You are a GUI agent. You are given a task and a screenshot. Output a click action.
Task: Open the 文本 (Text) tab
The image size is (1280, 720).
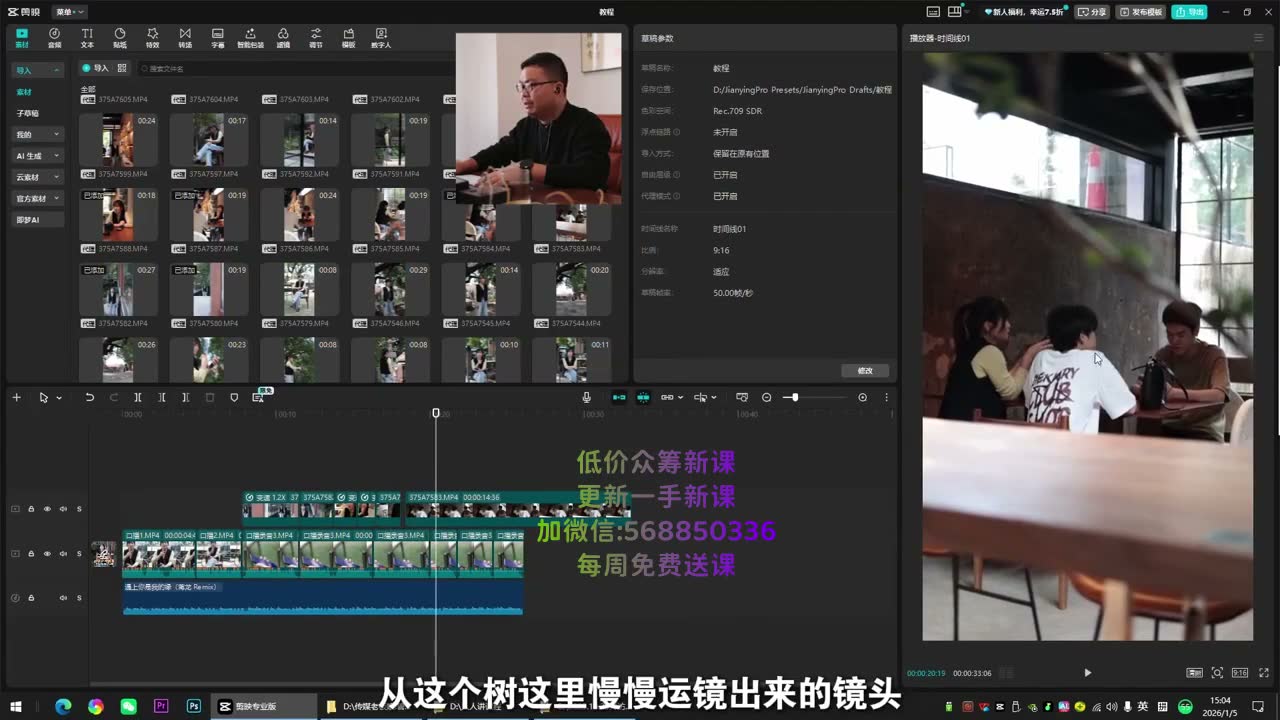[87, 38]
